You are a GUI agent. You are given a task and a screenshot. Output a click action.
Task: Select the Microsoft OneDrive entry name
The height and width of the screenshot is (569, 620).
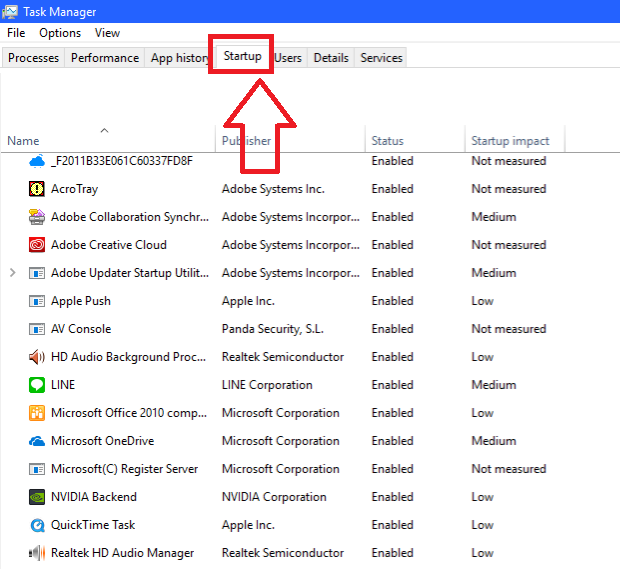pos(102,441)
